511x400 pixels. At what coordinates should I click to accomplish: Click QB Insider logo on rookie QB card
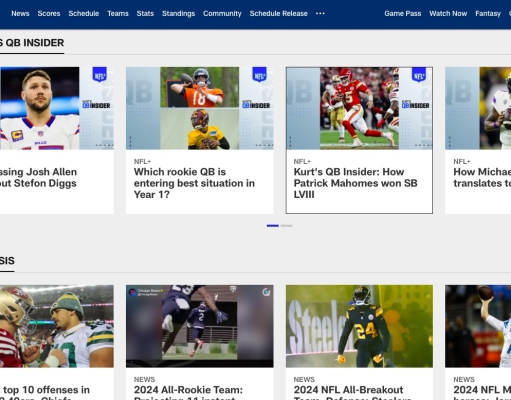256,105
